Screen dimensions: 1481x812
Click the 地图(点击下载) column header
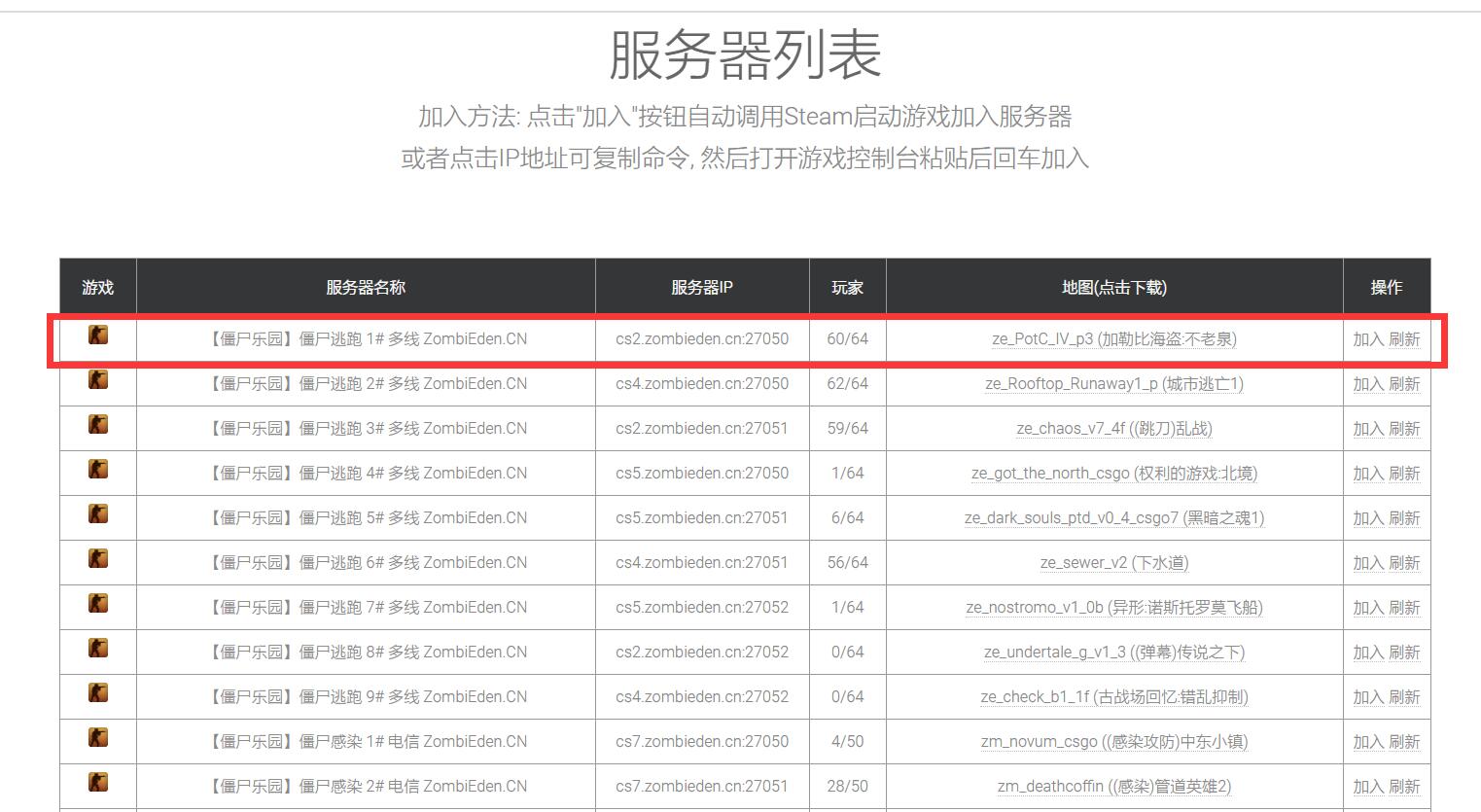click(x=1114, y=287)
